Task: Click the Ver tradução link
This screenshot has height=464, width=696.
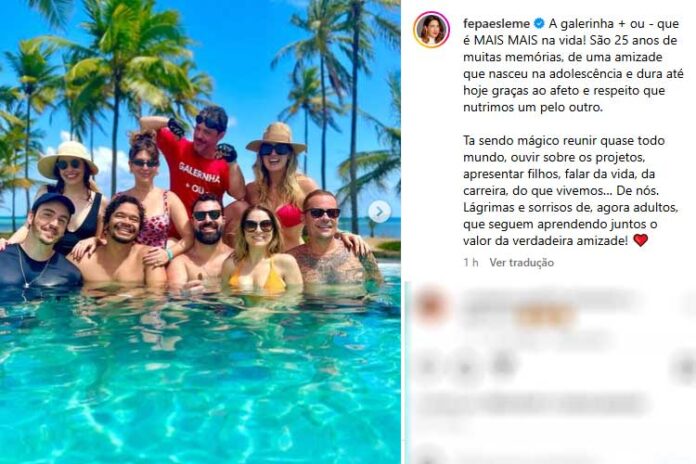Action: (x=522, y=262)
